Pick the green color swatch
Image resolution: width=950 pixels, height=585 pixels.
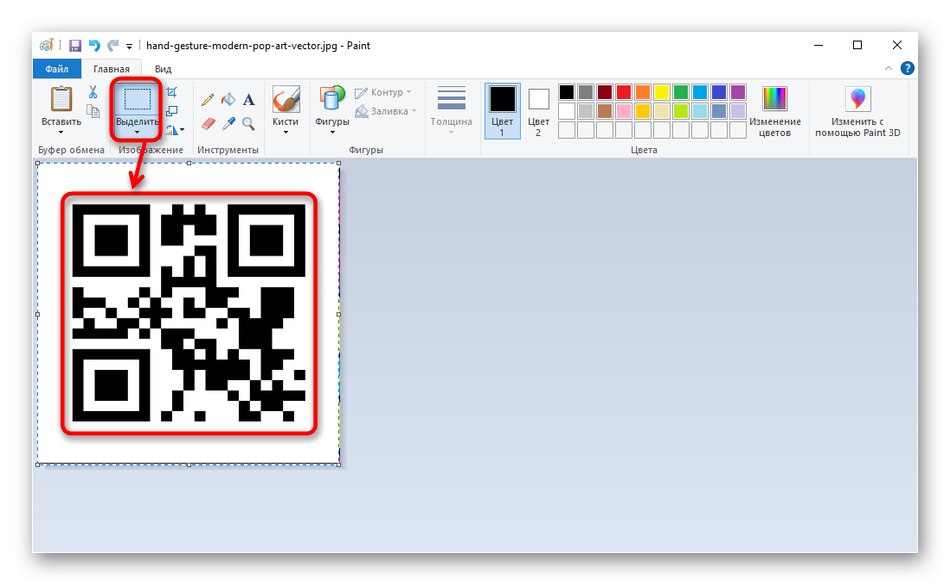(681, 92)
